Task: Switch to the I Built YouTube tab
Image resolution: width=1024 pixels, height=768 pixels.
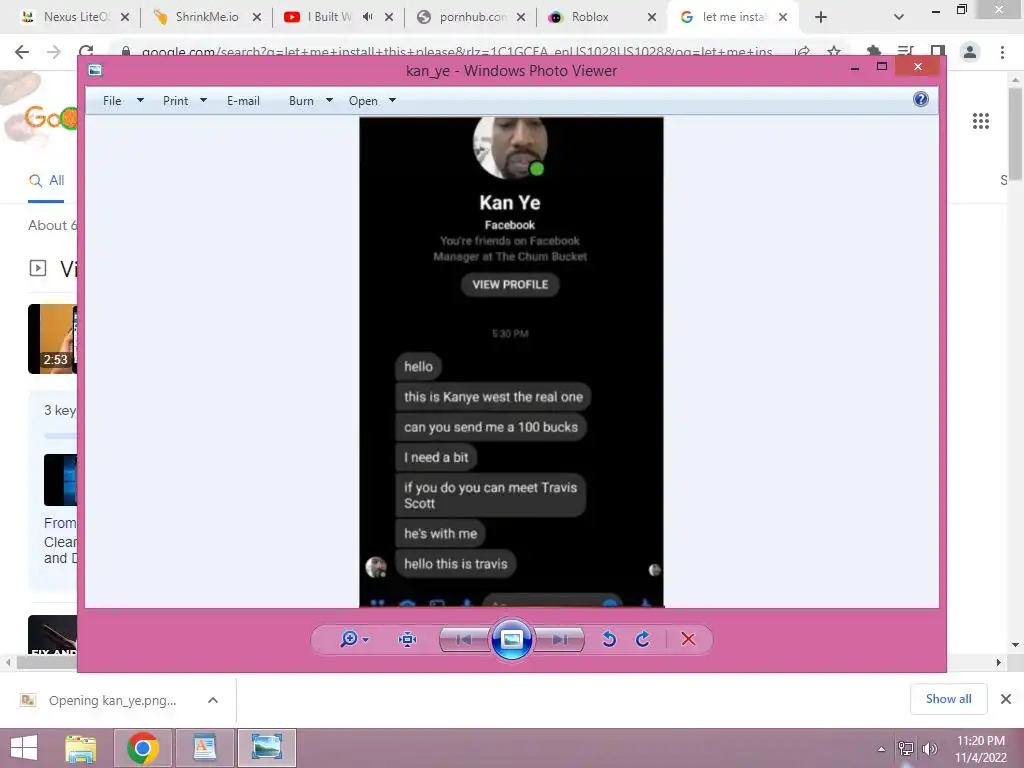Action: [328, 17]
